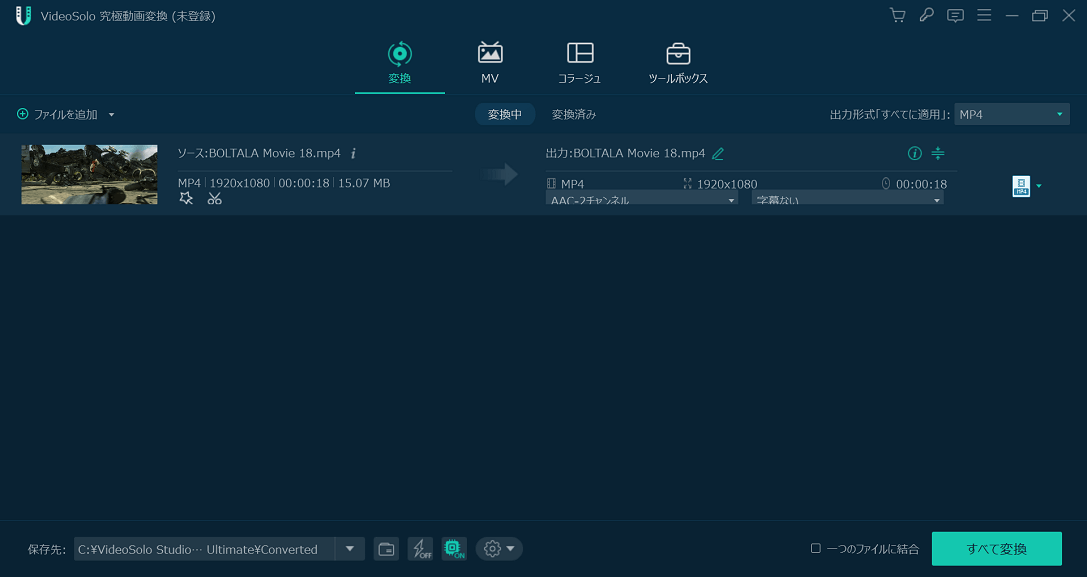The width and height of the screenshot is (1087, 577).
Task: Switch to the ツールボックス tab
Action: [678, 63]
